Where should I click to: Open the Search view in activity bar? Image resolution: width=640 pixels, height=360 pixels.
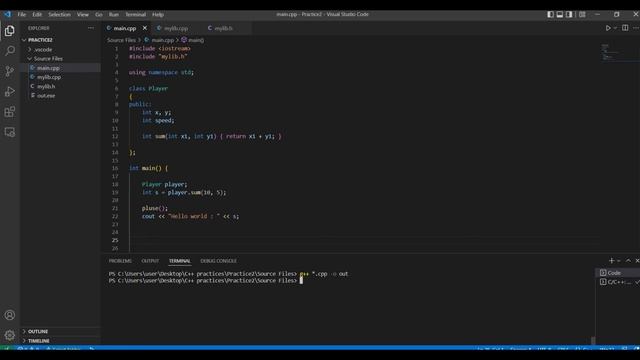9,51
